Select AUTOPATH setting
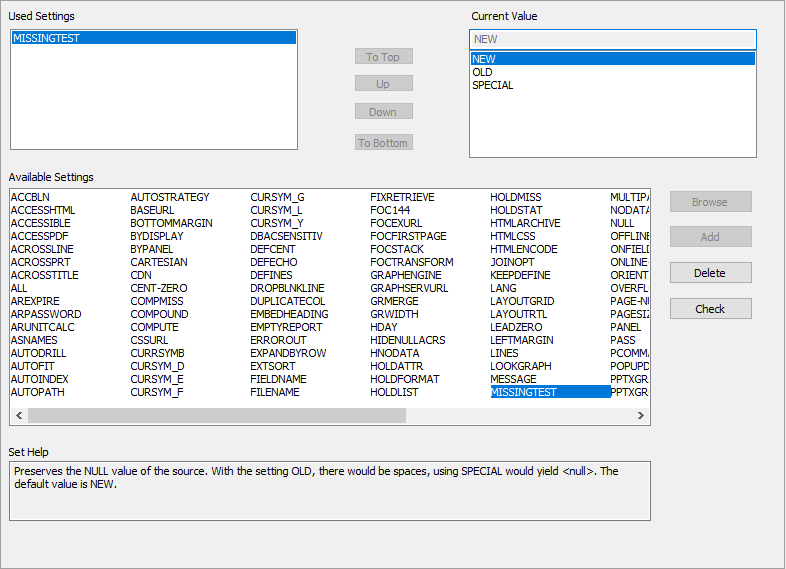Viewport: 786px width, 569px height. (x=38, y=392)
